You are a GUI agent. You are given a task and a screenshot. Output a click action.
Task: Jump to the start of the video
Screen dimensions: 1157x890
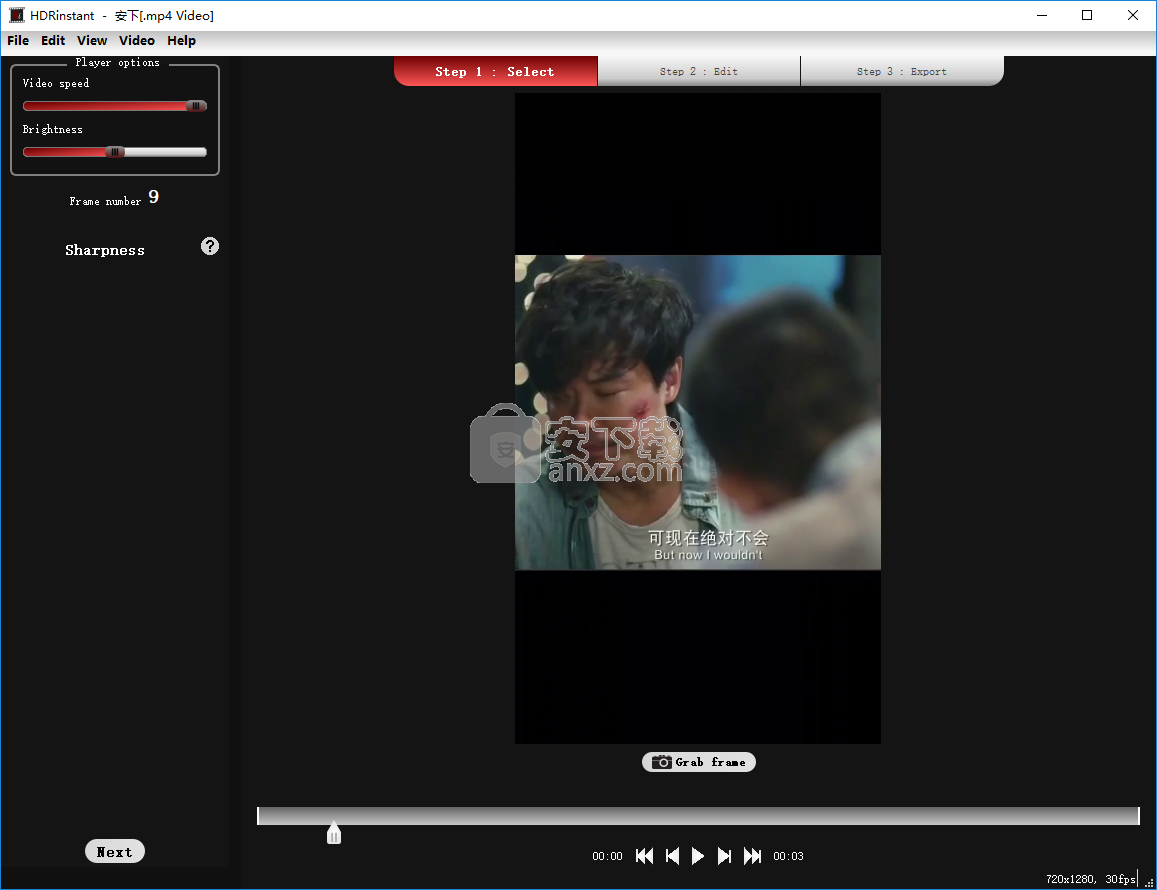tap(644, 856)
